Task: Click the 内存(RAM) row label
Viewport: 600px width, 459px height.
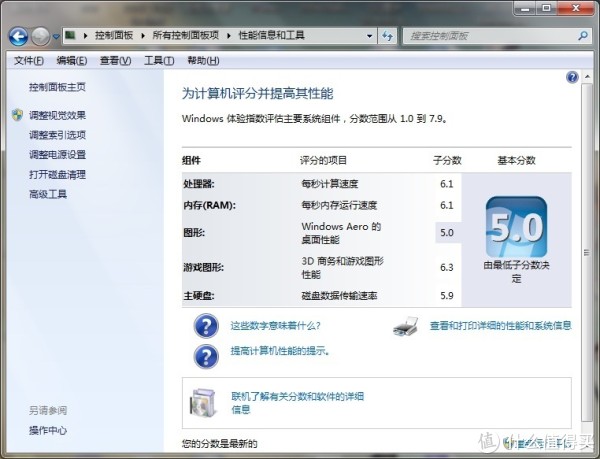Action: click(209, 205)
